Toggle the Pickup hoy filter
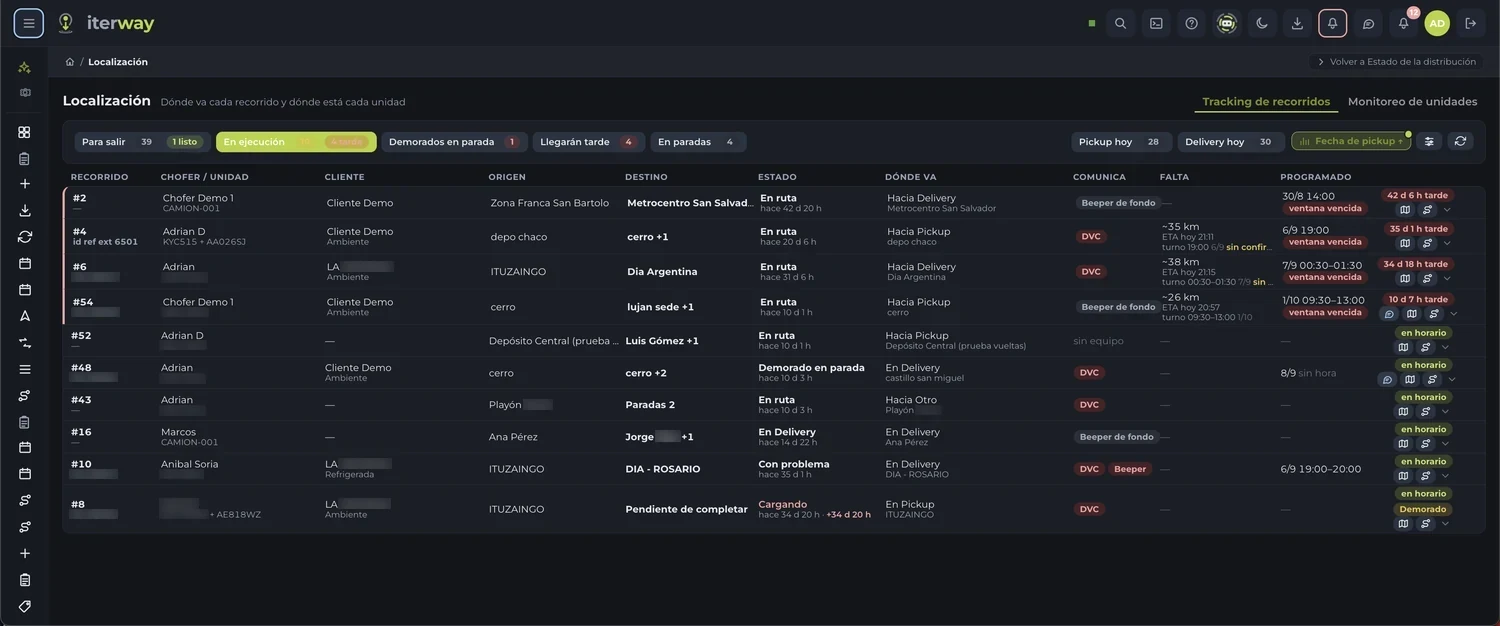 [1121, 142]
